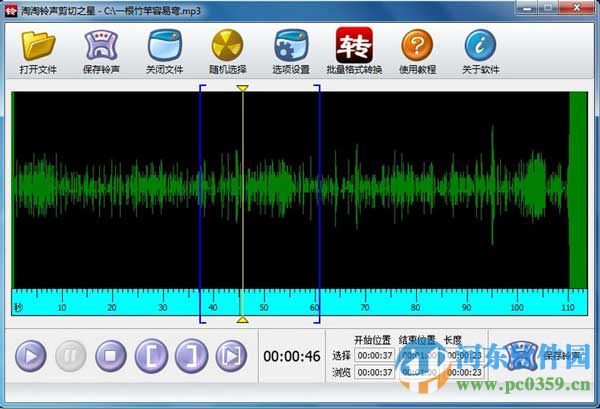Click the 00:00:46 current time display

tap(292, 357)
